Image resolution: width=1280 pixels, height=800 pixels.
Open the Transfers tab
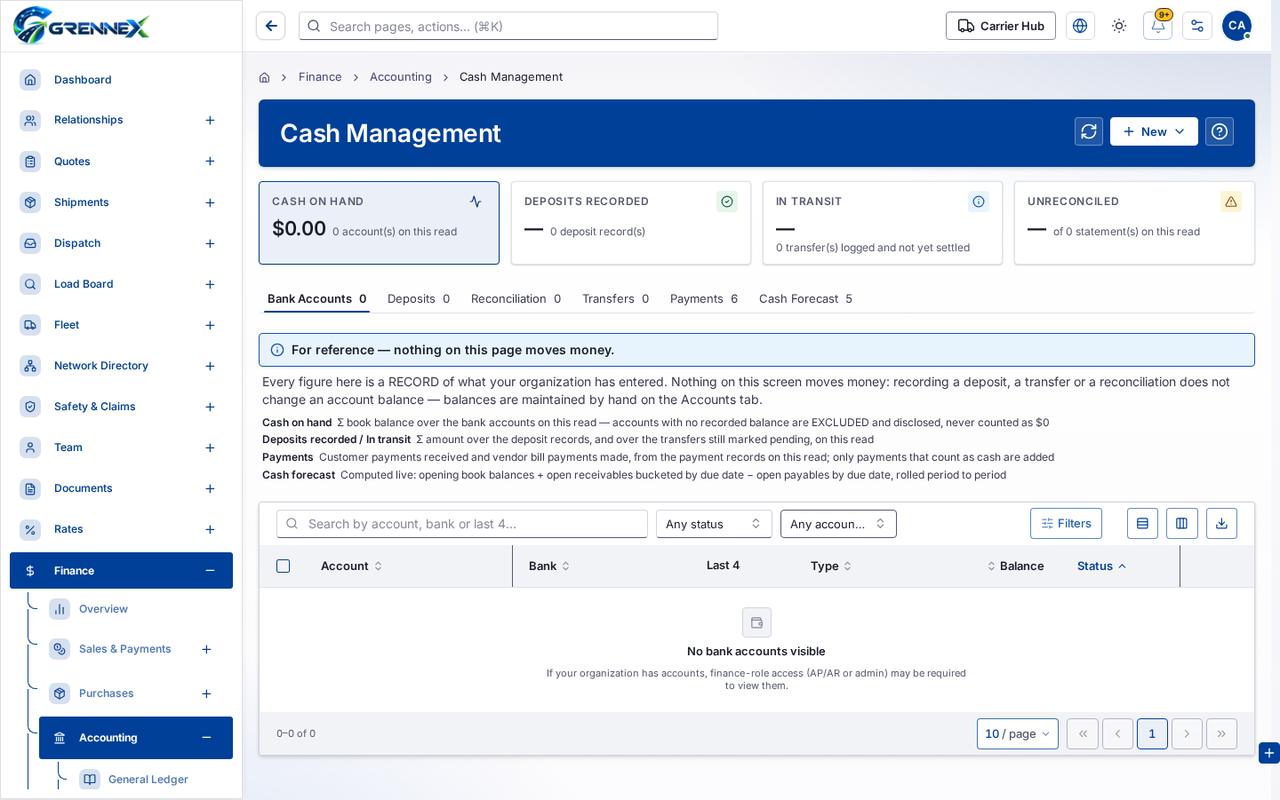point(615,299)
